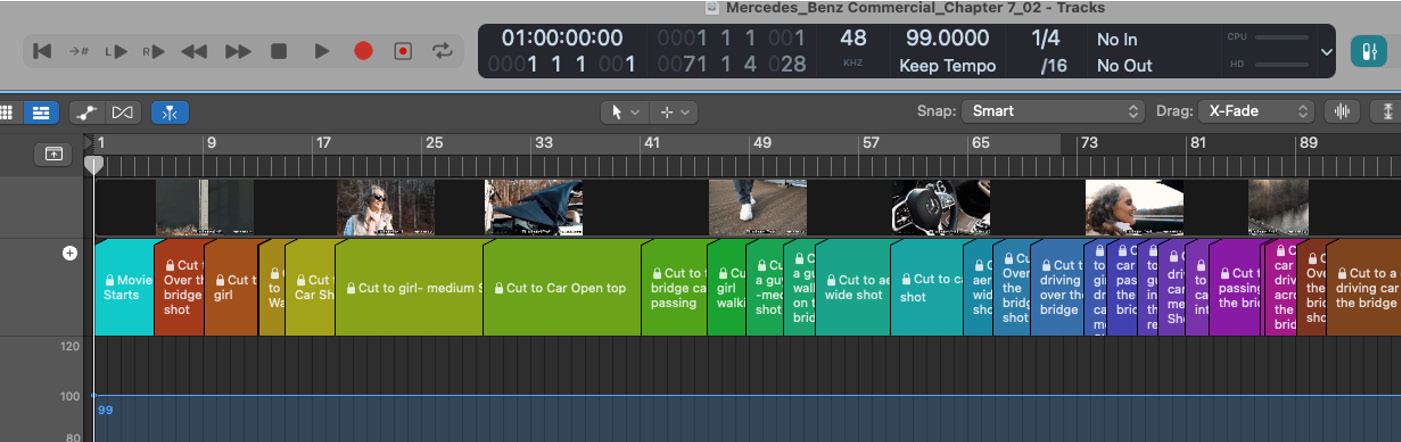
Task: Click the playhead at bar 1
Action: tap(93, 165)
